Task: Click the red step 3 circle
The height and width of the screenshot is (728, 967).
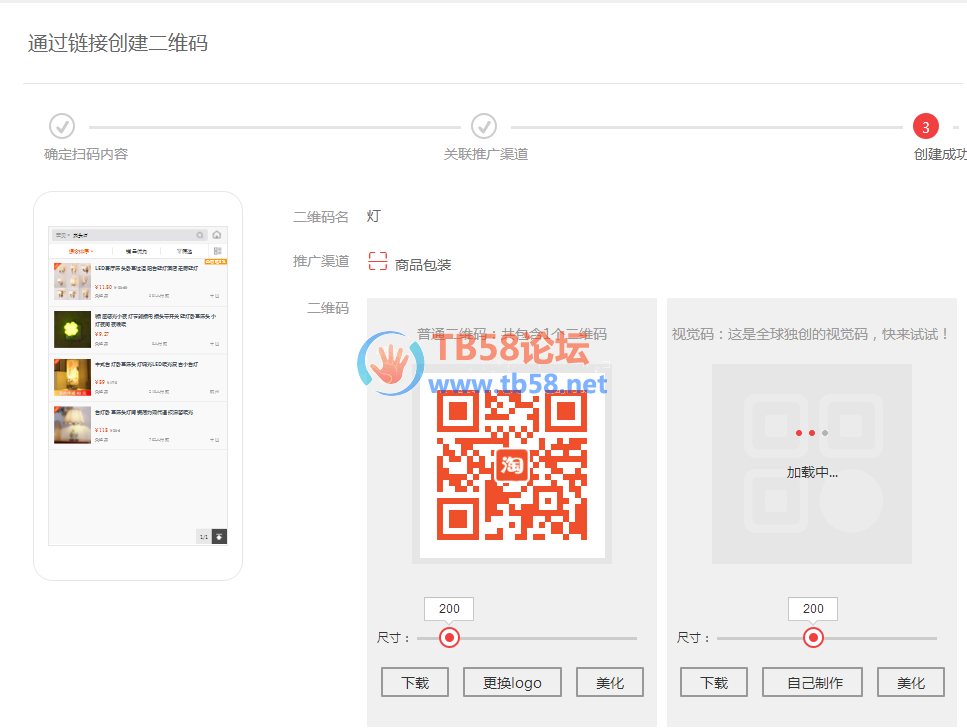Action: tap(925, 127)
